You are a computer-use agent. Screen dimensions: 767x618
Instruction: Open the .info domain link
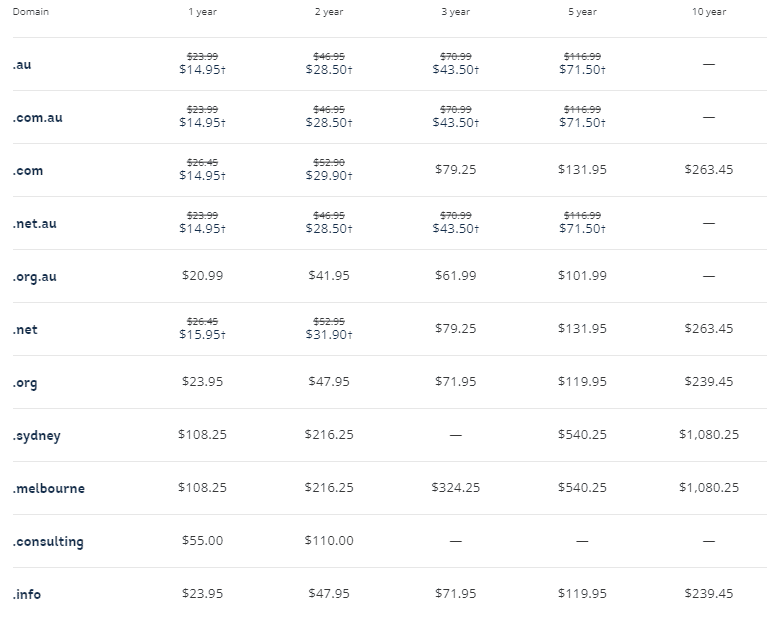(27, 595)
